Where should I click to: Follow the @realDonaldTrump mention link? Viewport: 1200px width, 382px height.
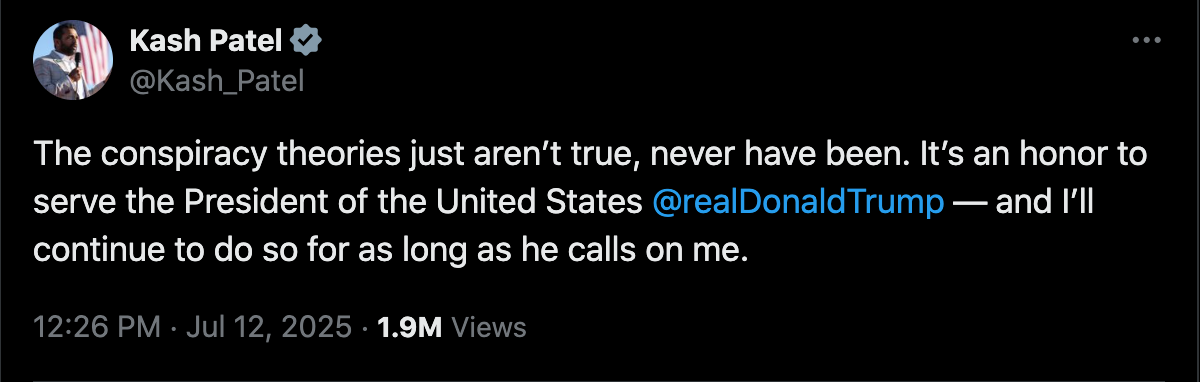click(x=797, y=202)
